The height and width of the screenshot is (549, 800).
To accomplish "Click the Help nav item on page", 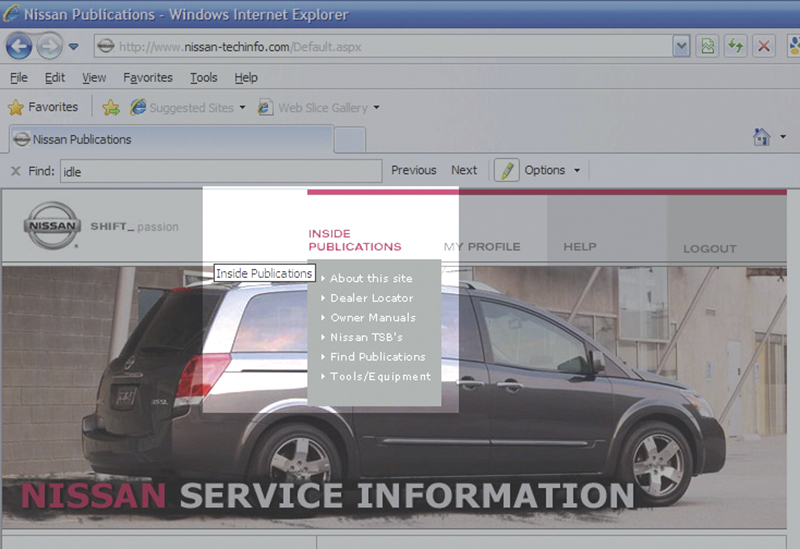I will [x=580, y=246].
